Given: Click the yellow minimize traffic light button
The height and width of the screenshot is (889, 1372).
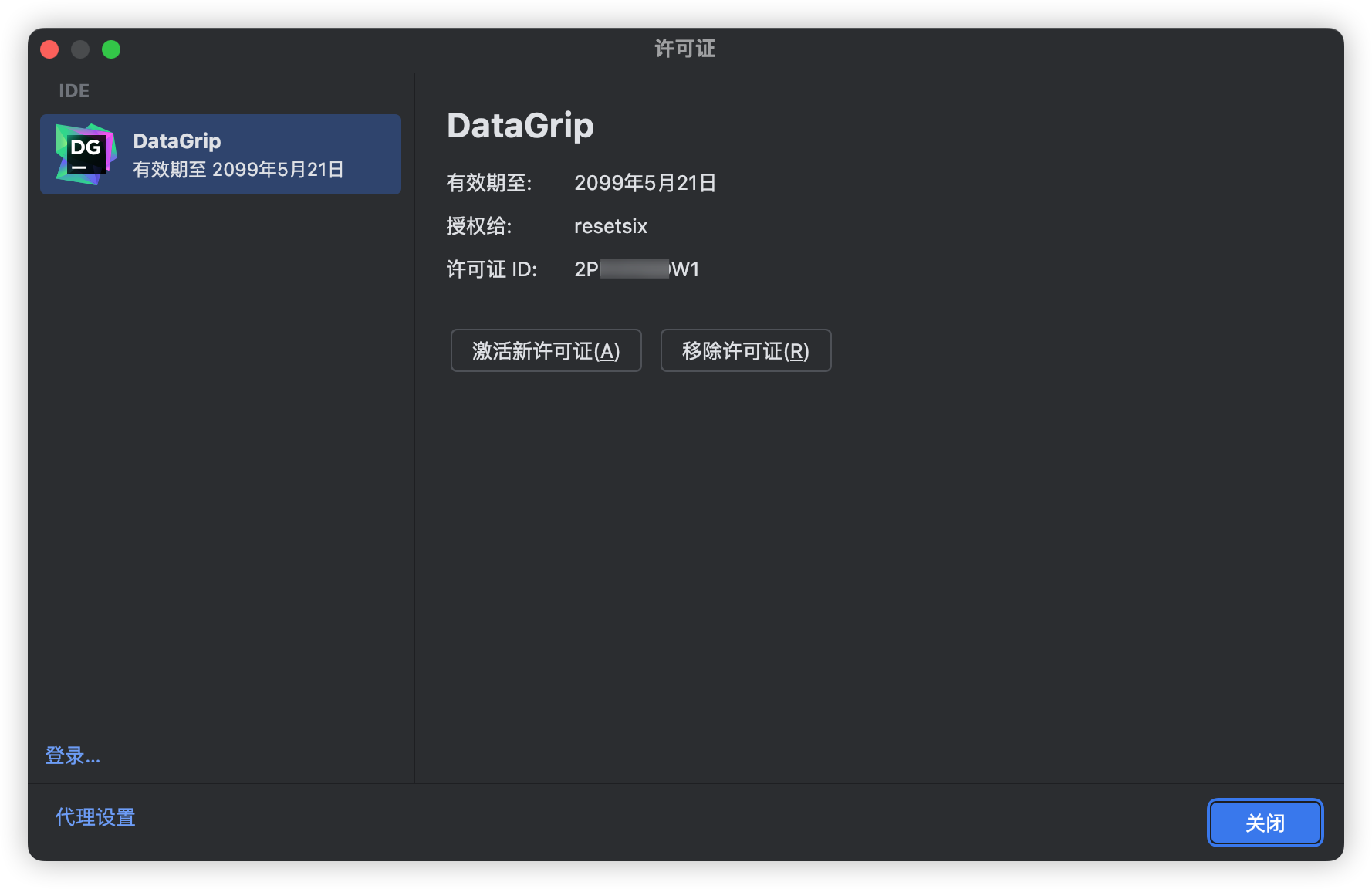Looking at the screenshot, I should point(80,49).
